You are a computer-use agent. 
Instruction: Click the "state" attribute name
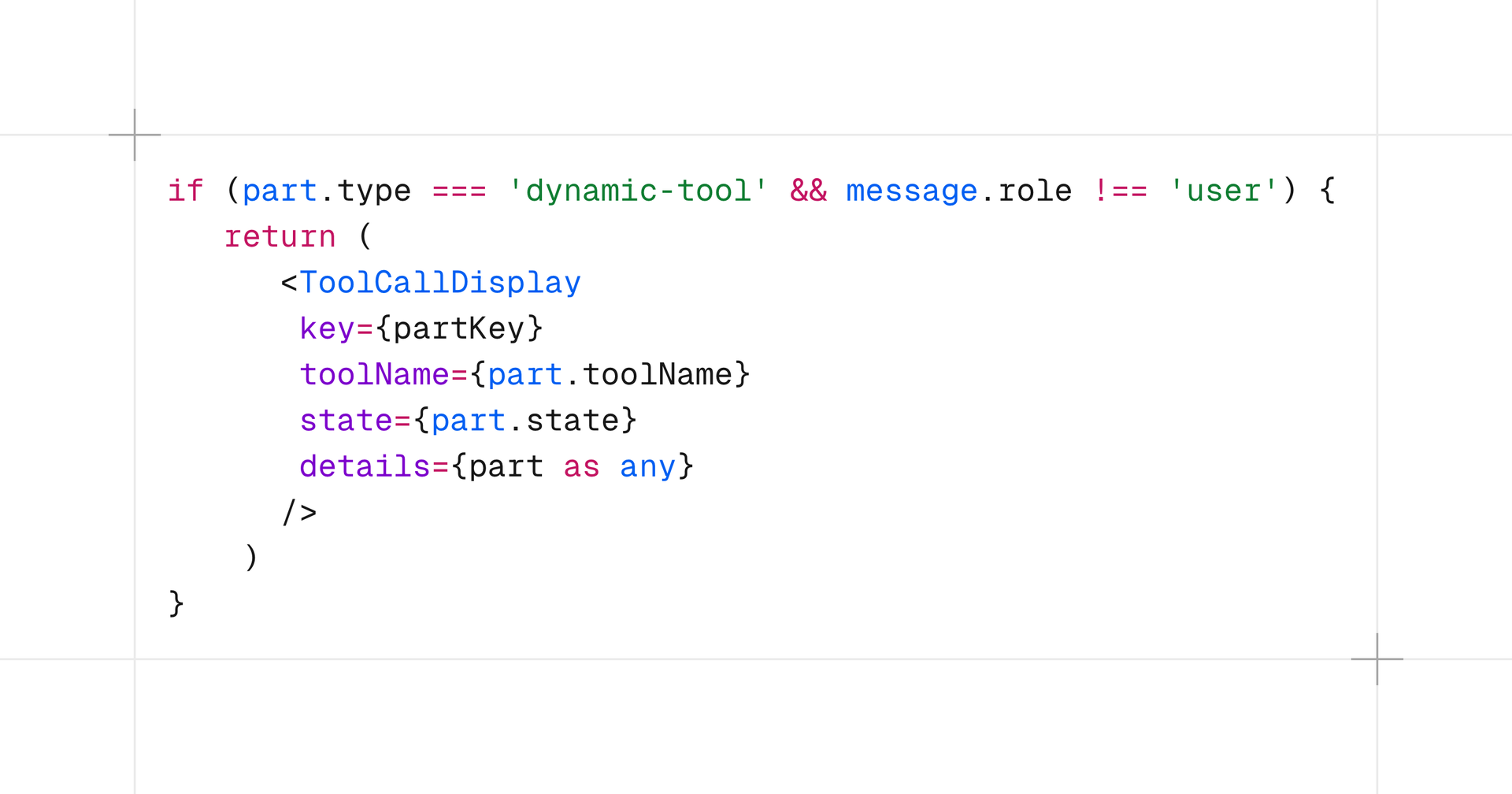tap(346, 420)
